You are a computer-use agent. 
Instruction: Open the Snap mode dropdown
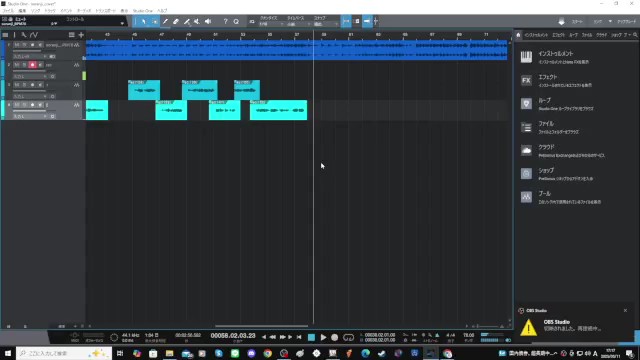pos(325,24)
